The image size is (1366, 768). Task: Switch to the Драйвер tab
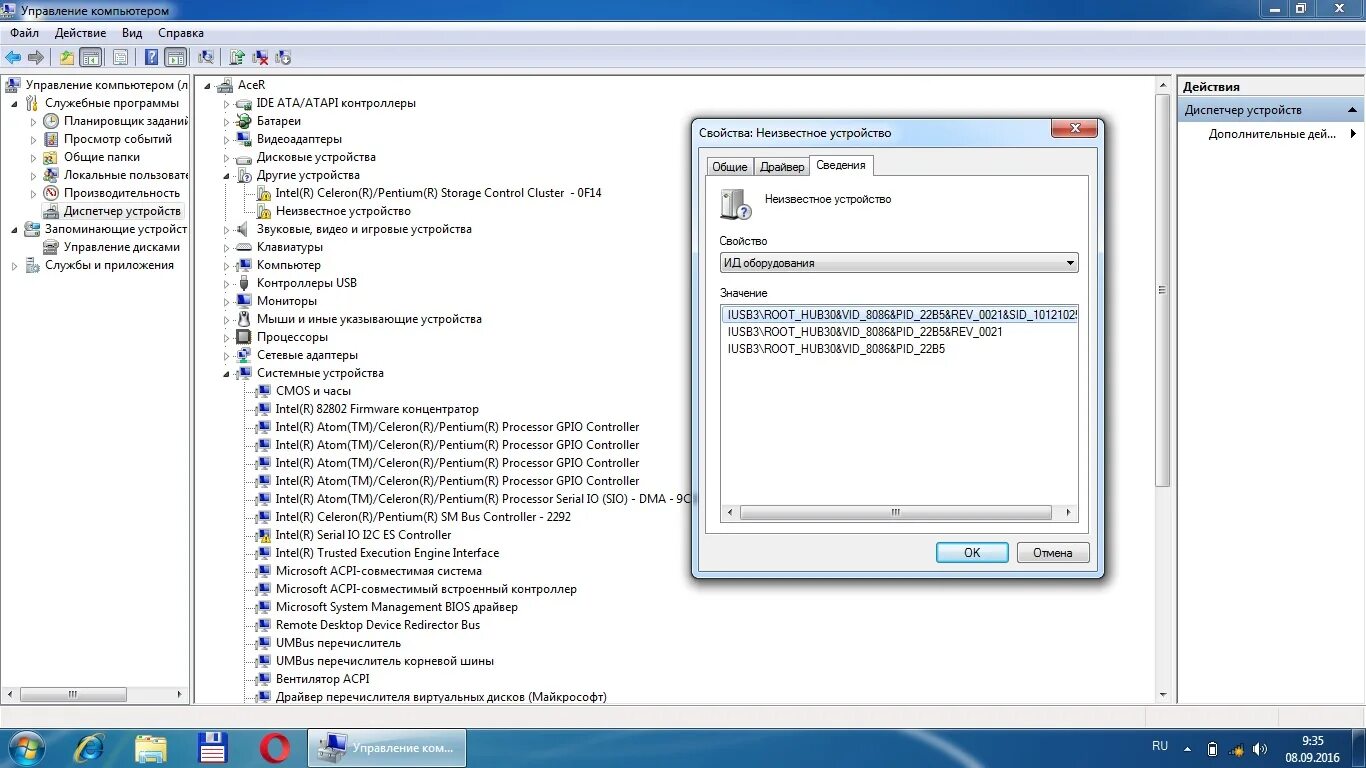[781, 167]
